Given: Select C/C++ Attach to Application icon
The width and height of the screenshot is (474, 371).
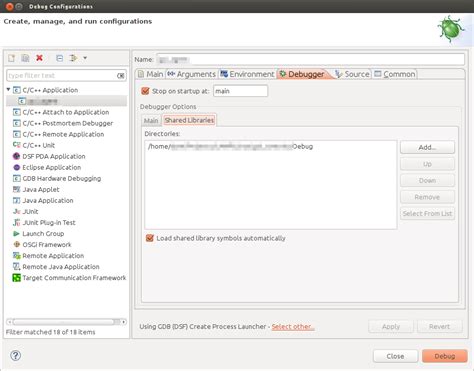Looking at the screenshot, I should [17, 112].
